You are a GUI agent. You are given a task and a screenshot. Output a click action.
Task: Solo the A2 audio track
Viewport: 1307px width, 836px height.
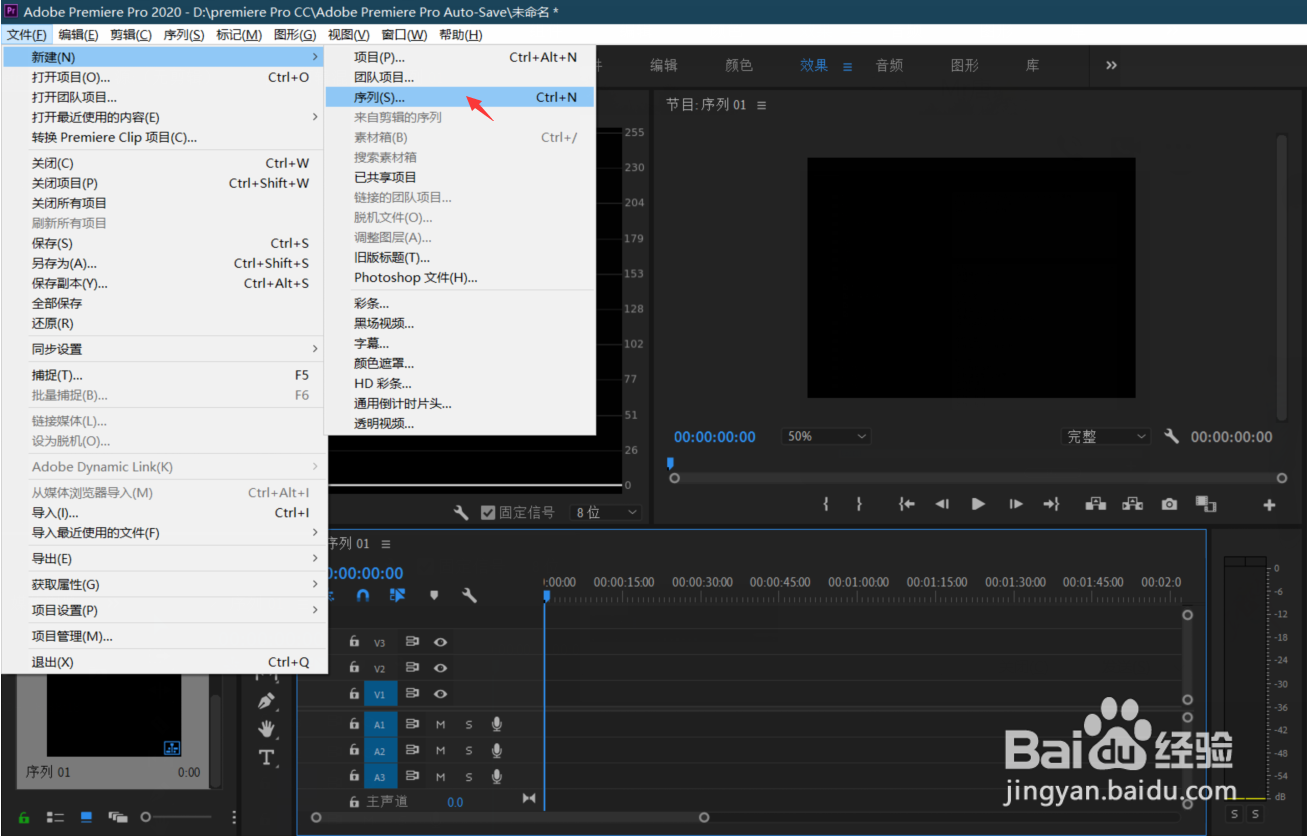click(468, 751)
